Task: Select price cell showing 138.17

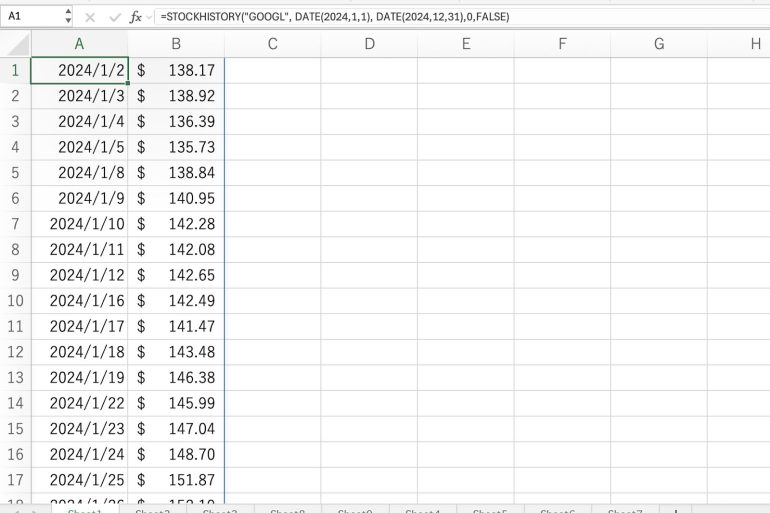Action: tap(176, 70)
